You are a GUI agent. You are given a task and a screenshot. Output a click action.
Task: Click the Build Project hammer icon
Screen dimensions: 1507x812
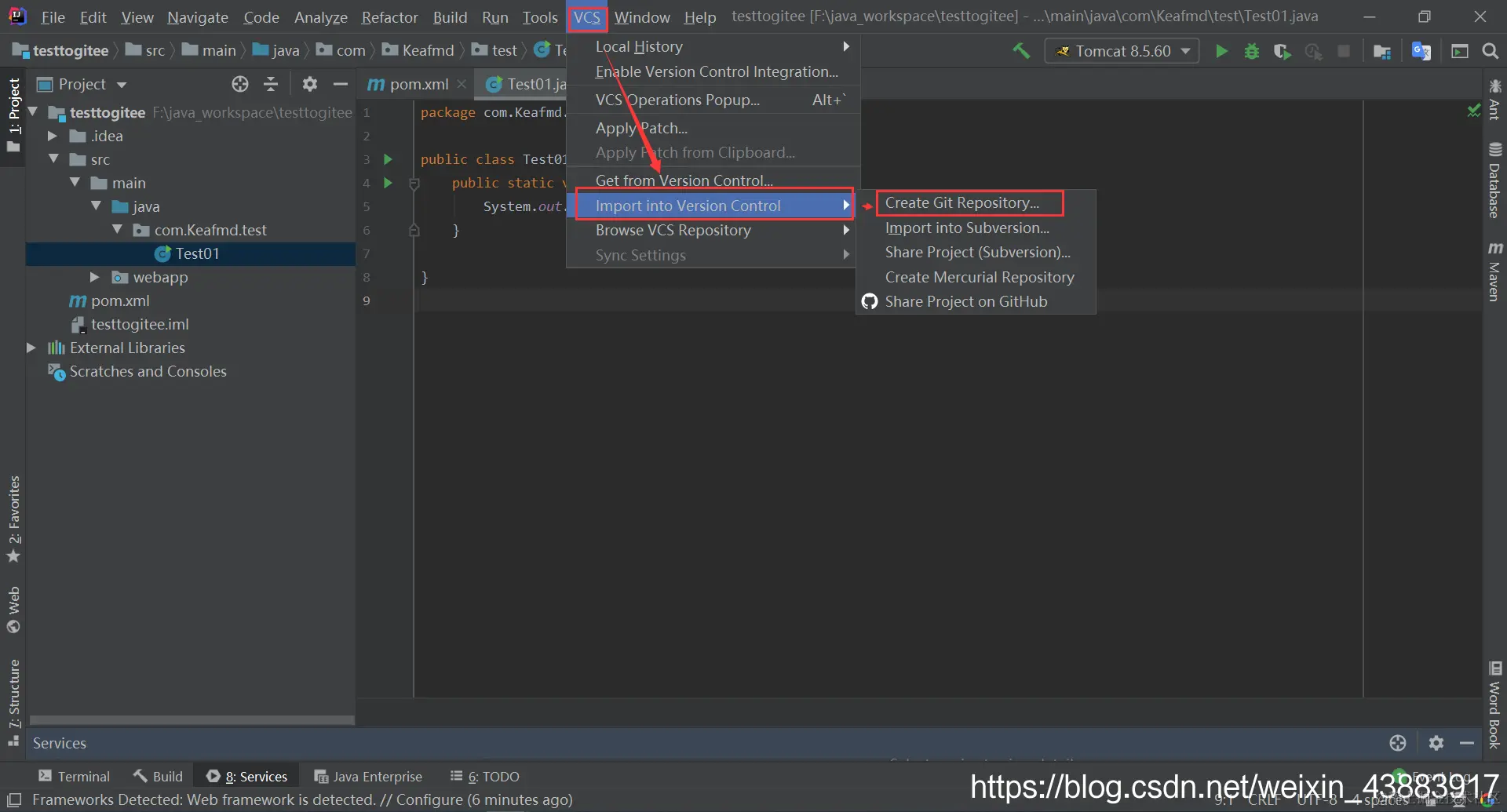pyautogui.click(x=1021, y=51)
